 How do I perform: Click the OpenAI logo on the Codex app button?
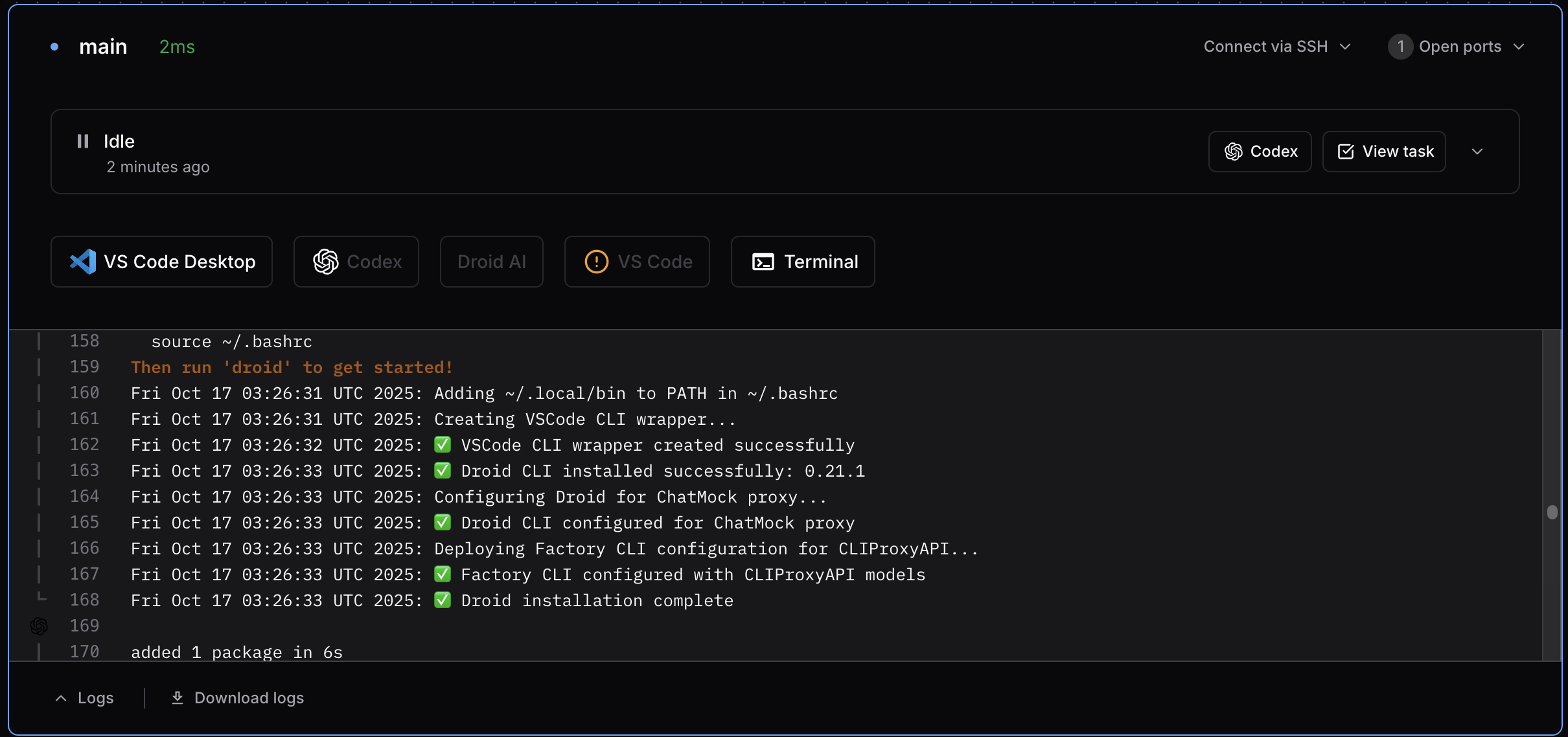click(326, 262)
